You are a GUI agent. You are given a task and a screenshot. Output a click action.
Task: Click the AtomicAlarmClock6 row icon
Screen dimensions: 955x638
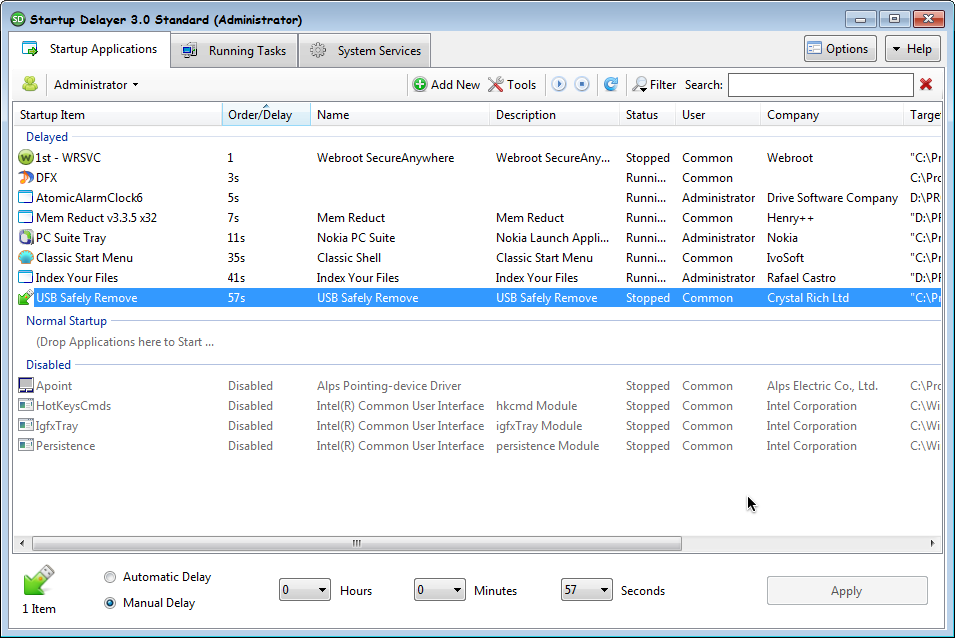click(x=26, y=197)
